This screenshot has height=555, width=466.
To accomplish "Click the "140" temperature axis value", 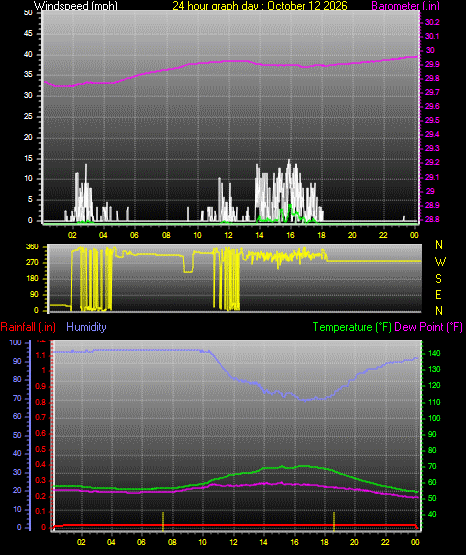I will 434,353.
